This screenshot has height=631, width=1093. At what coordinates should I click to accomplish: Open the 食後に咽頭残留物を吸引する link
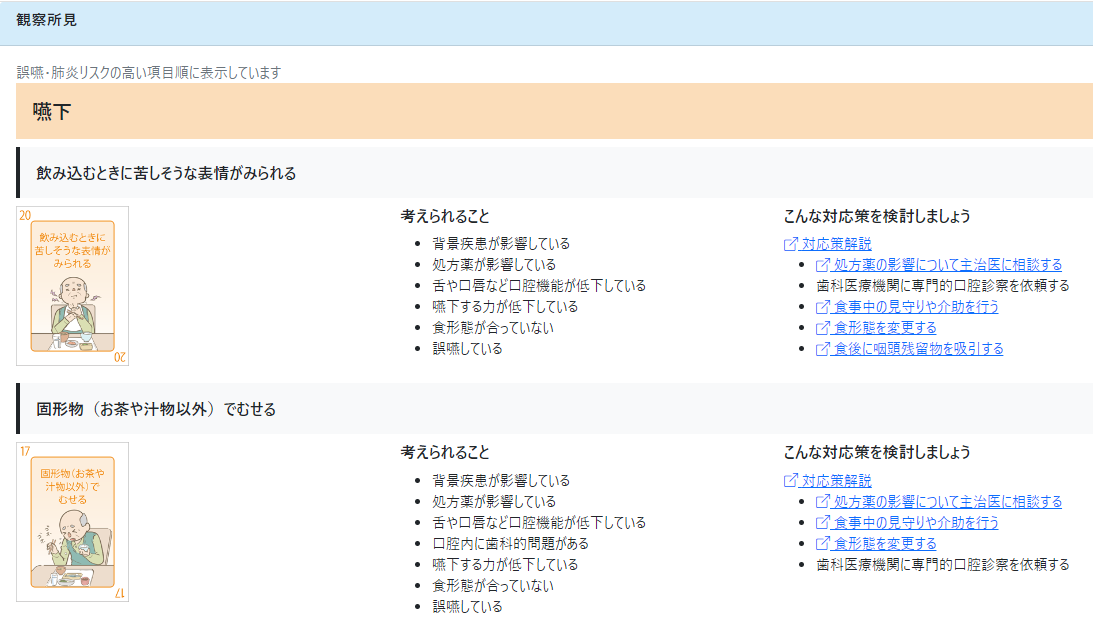click(918, 349)
